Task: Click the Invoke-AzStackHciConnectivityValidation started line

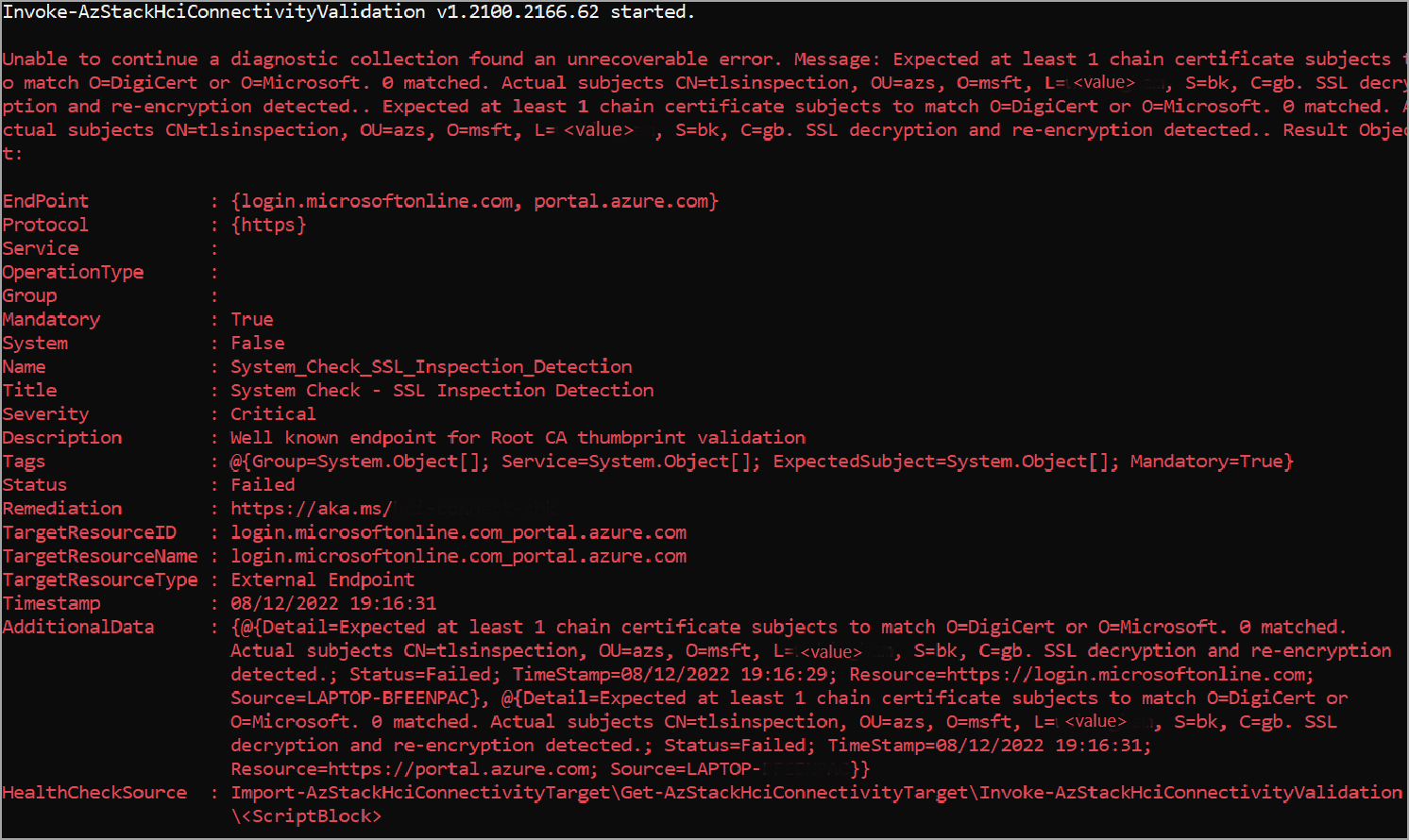Action: coord(348,12)
